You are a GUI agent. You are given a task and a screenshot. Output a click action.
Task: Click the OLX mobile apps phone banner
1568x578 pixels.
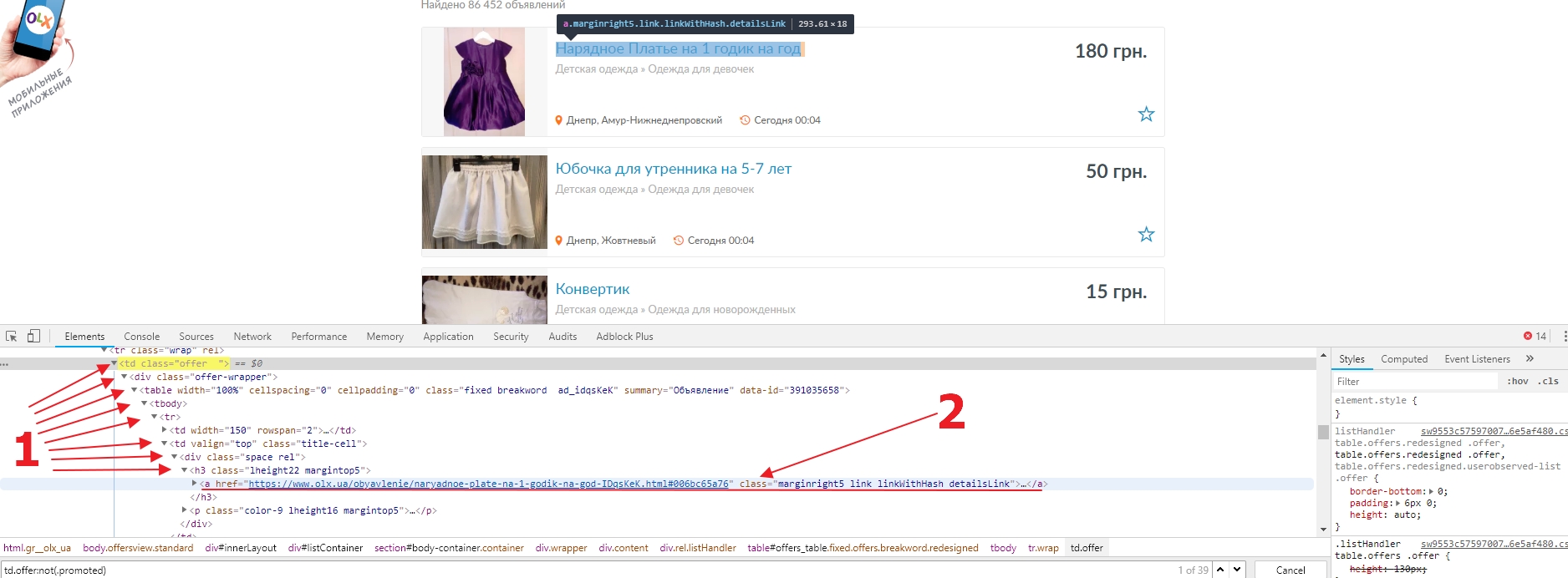[38, 58]
